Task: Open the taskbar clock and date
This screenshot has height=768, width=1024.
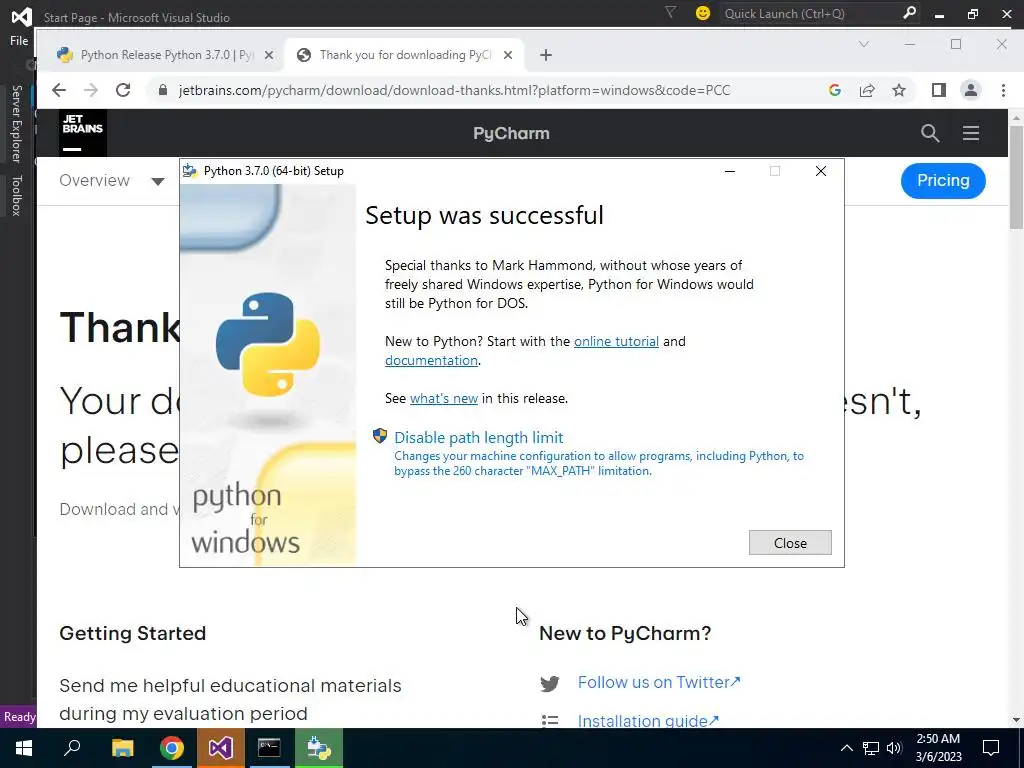Action: pos(938,748)
